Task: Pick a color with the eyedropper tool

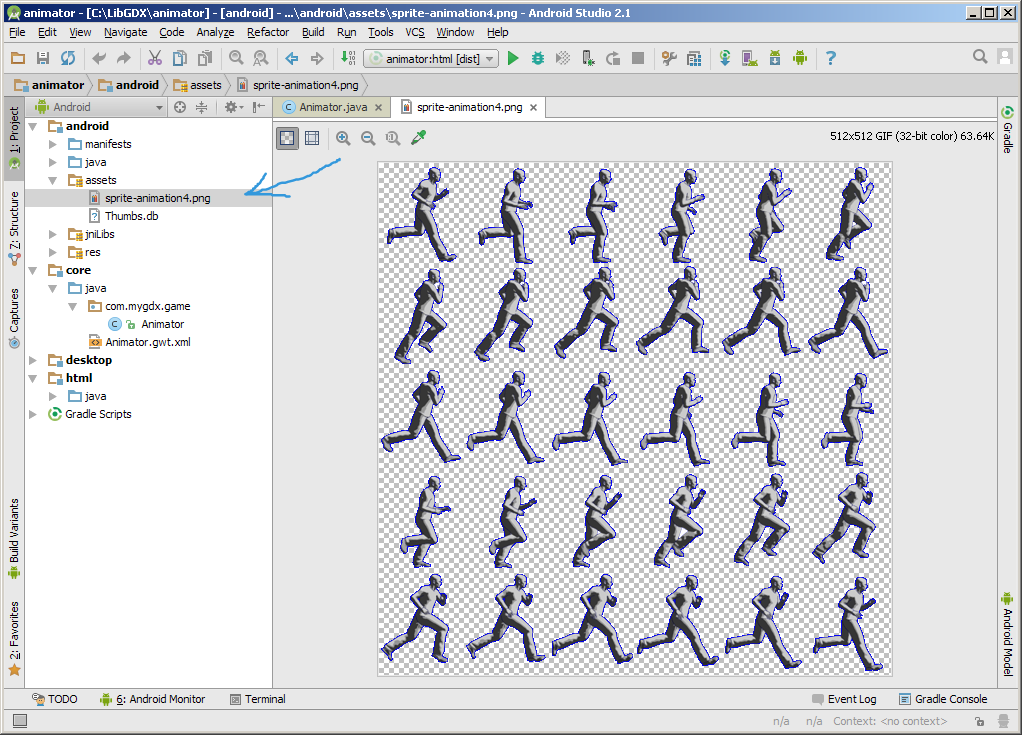Action: (x=419, y=138)
